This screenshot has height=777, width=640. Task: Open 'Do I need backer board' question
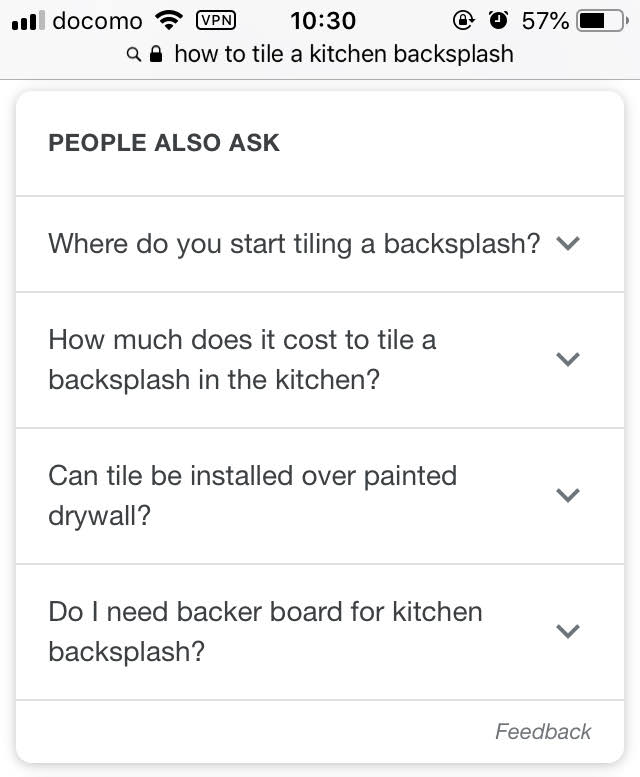[320, 632]
